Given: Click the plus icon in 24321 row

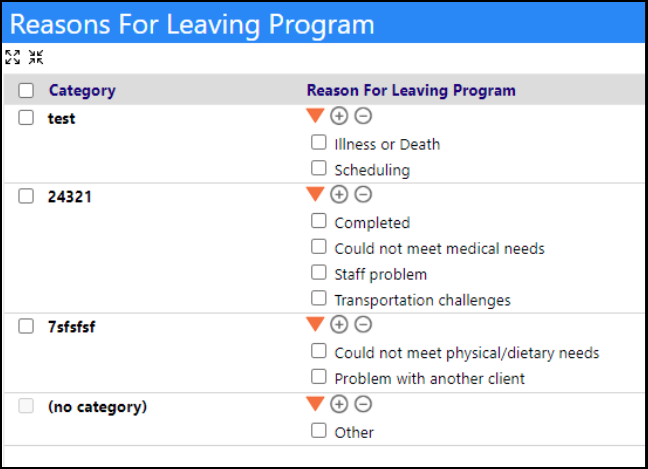Looking at the screenshot, I should [x=339, y=195].
